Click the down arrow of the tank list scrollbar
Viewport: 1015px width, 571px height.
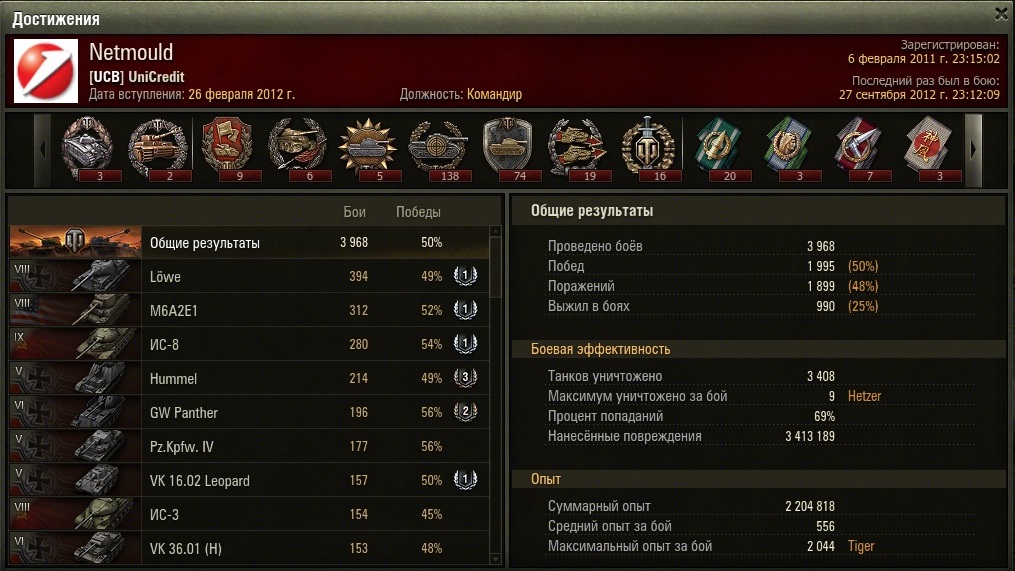tap(495, 559)
